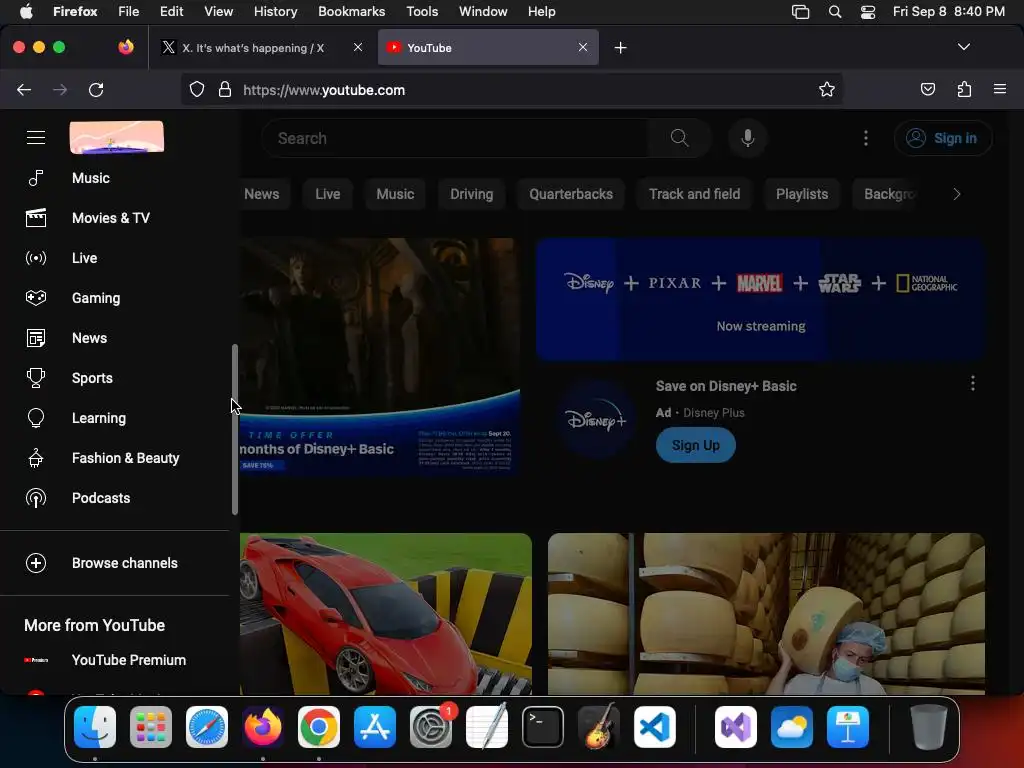Click the Movies & TV clapperboard icon

coord(36,217)
